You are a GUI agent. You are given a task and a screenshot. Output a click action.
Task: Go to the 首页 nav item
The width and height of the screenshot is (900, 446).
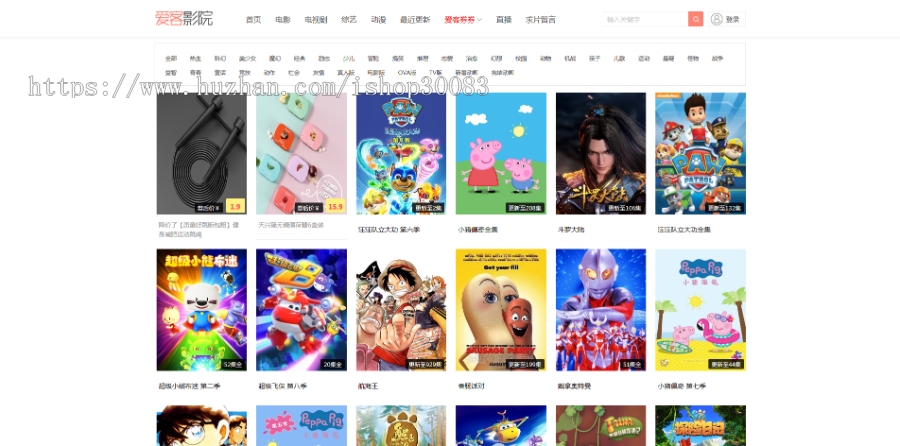[x=253, y=20]
